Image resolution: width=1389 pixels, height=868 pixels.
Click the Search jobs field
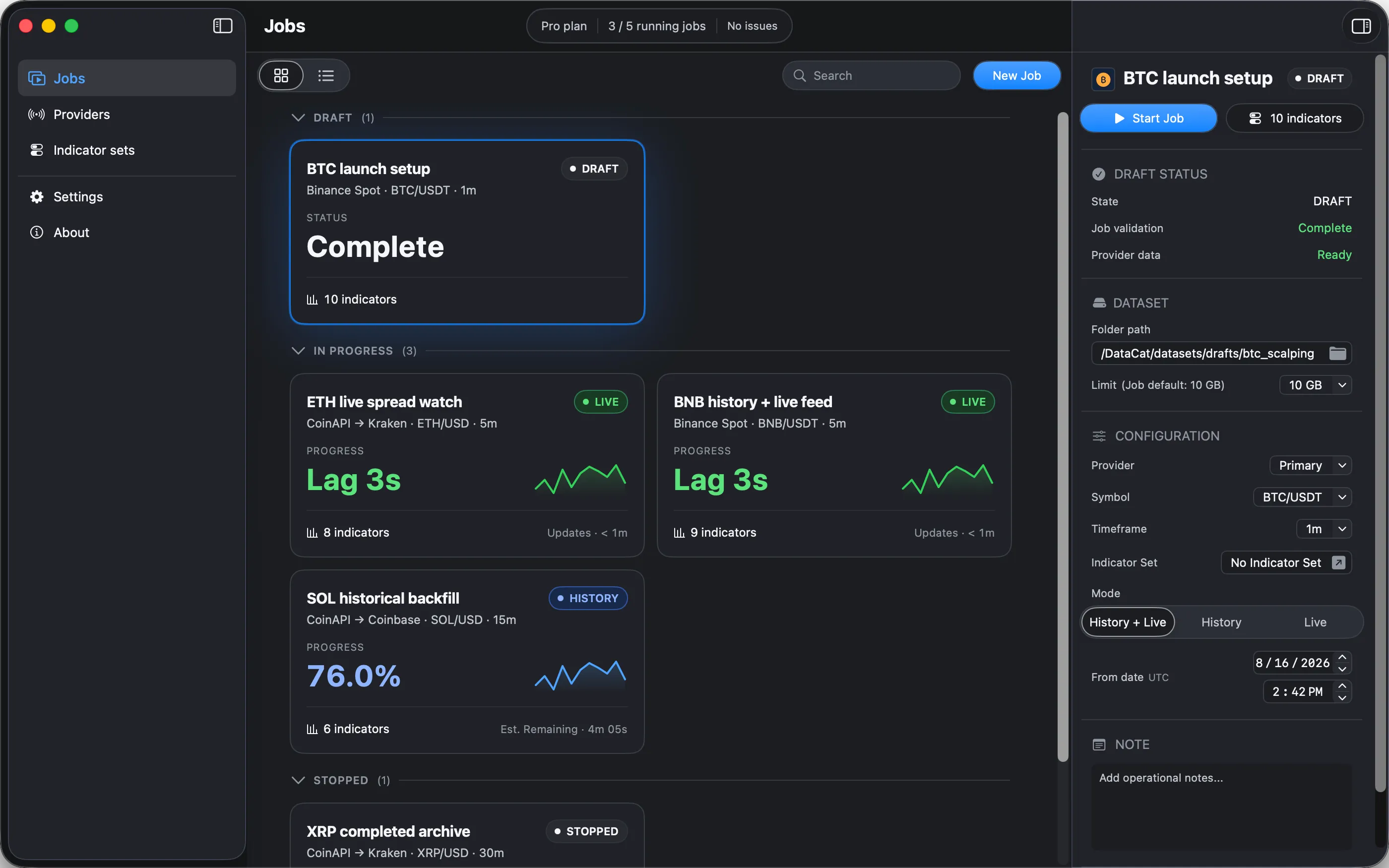(x=871, y=75)
